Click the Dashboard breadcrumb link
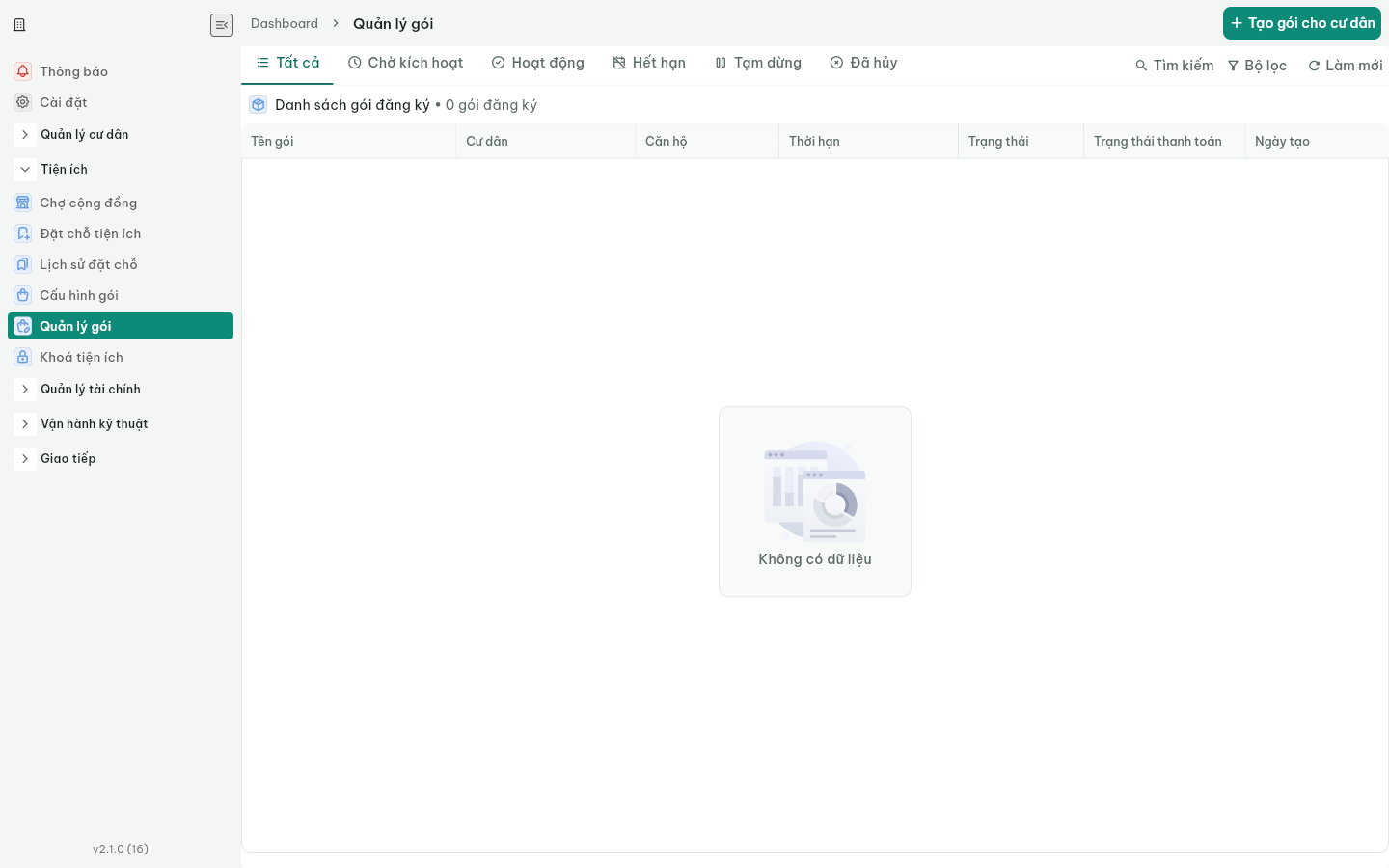This screenshot has width=1389, height=868. tap(285, 23)
